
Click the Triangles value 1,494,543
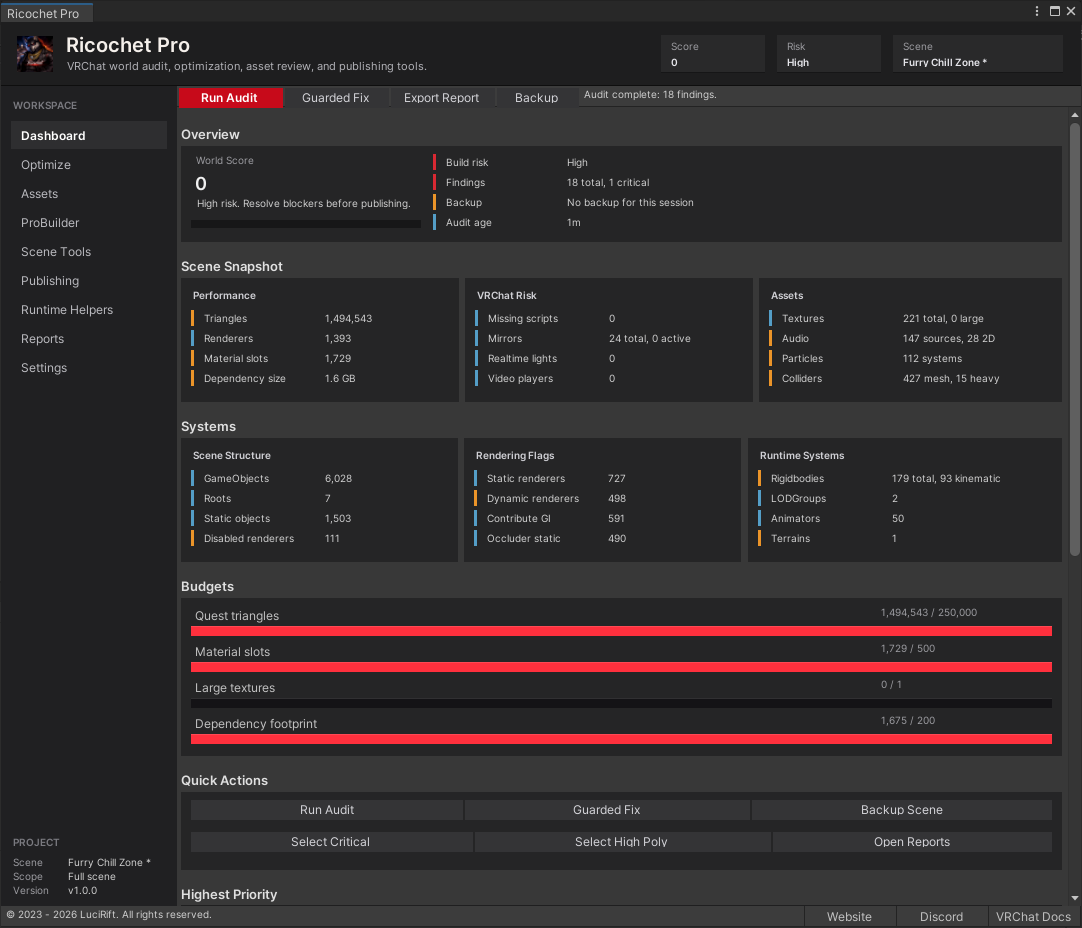348,318
